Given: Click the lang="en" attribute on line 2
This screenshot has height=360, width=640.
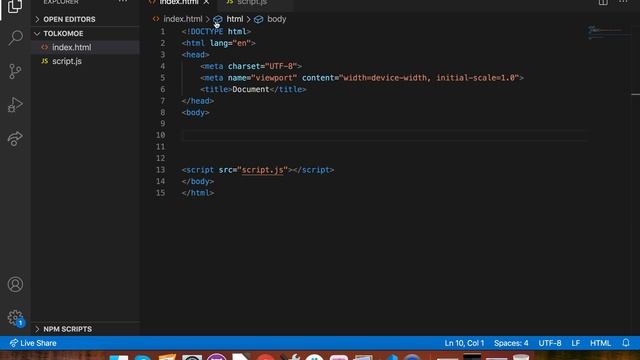Looking at the screenshot, I should [x=231, y=43].
